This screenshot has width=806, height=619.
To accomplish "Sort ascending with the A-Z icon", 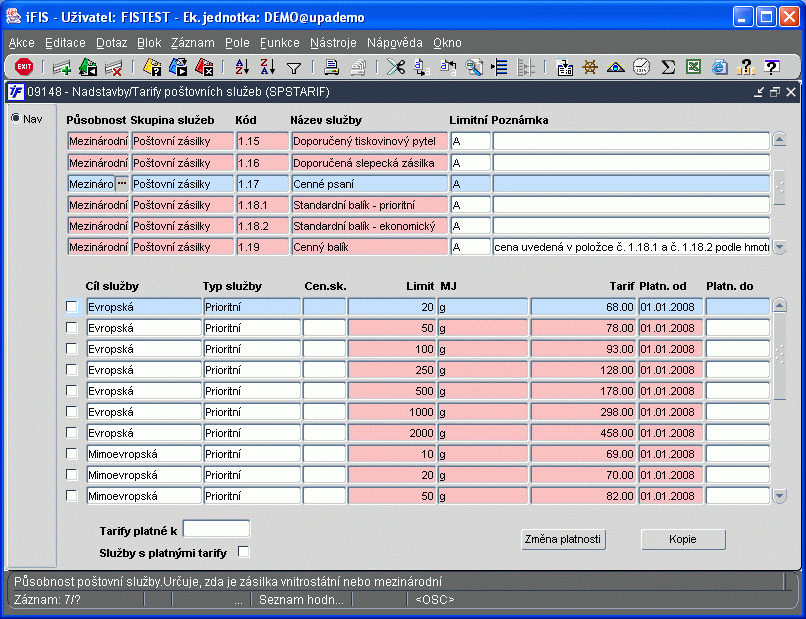I will click(241, 68).
